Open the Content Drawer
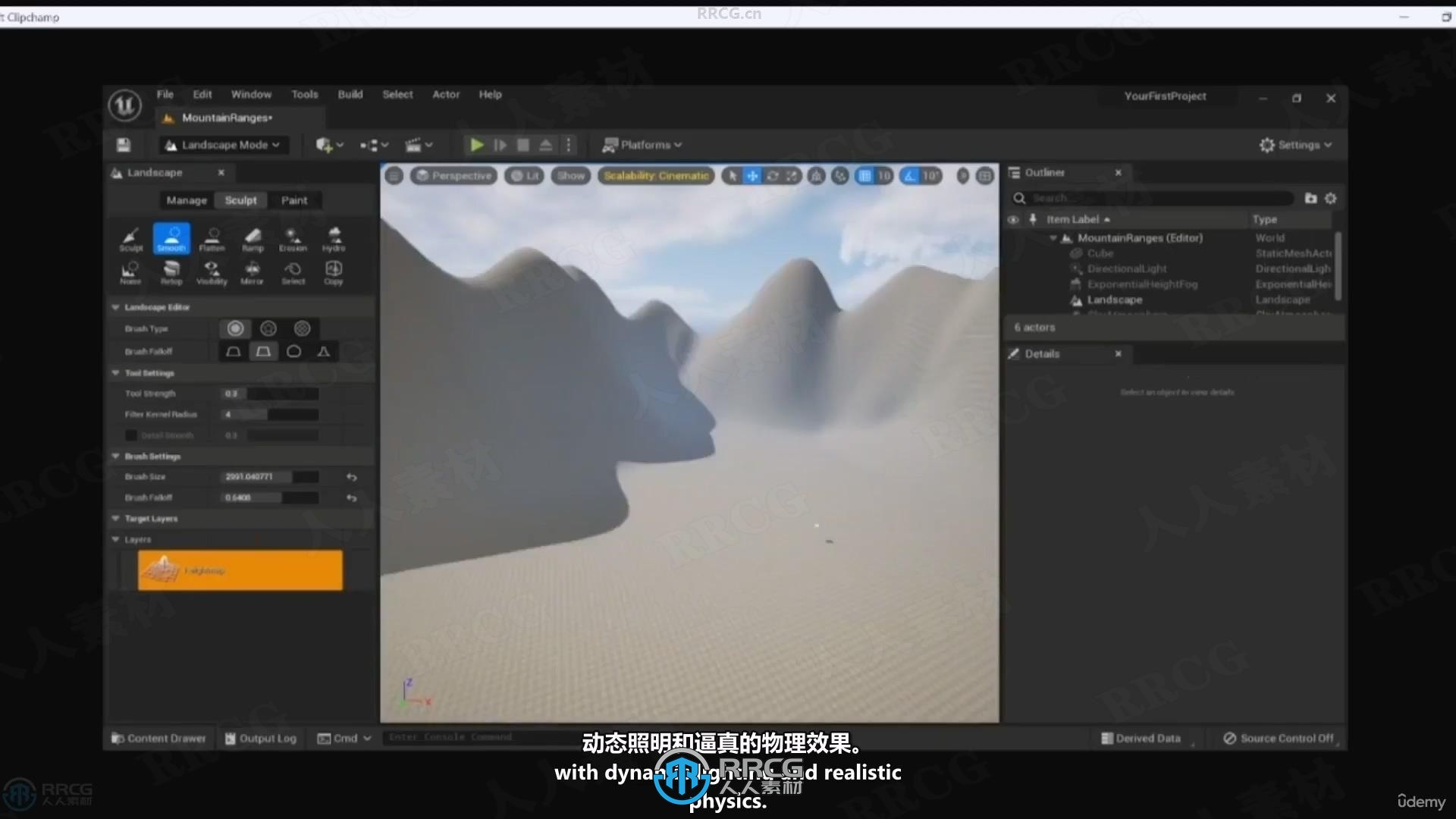1456x819 pixels. click(x=158, y=739)
